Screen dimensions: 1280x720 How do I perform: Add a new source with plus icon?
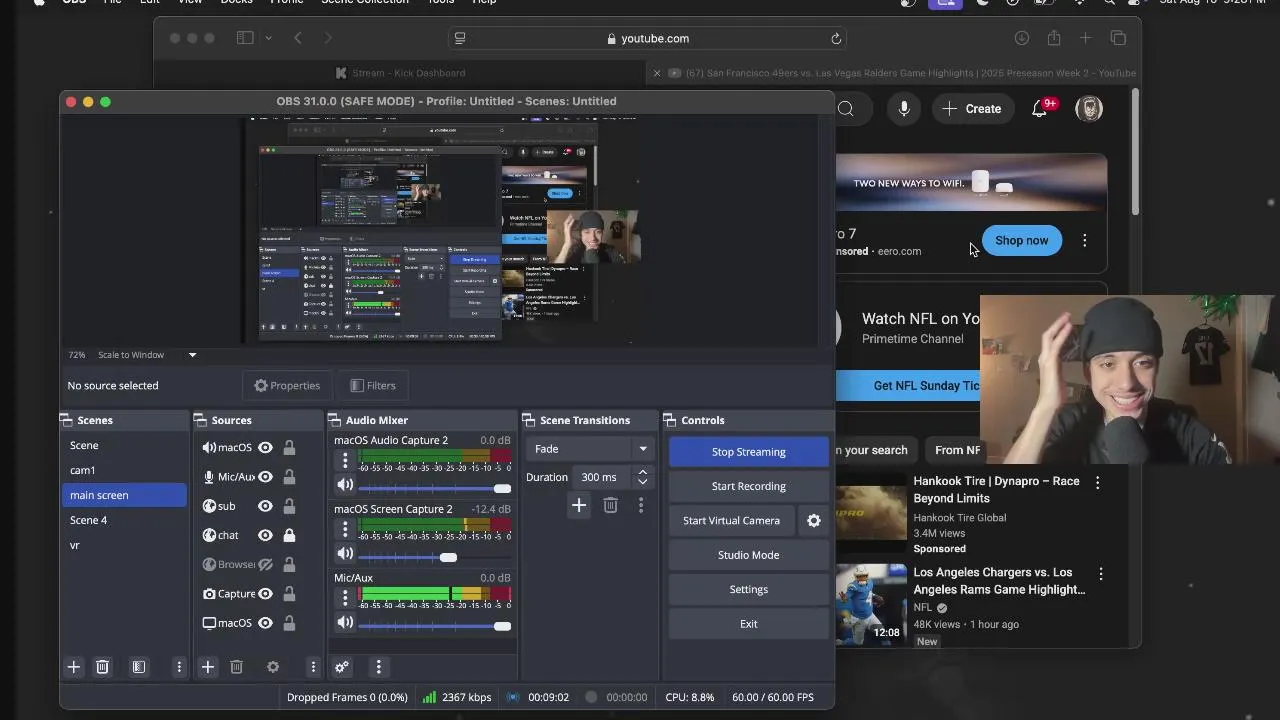[208, 667]
